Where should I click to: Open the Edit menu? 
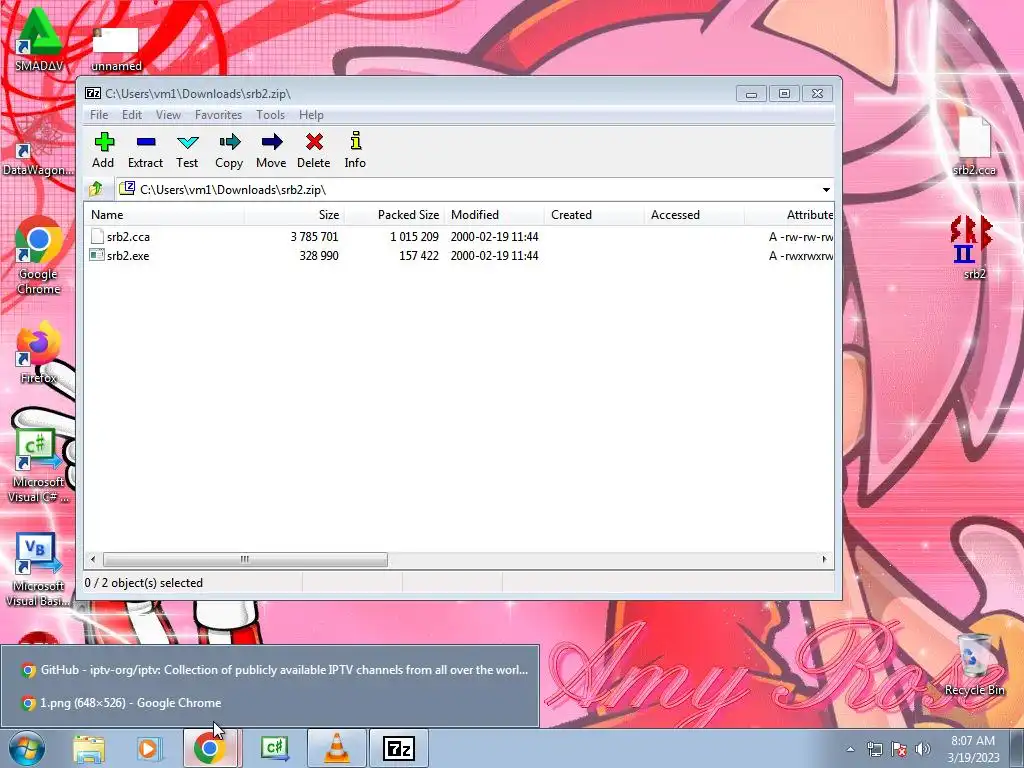(132, 115)
